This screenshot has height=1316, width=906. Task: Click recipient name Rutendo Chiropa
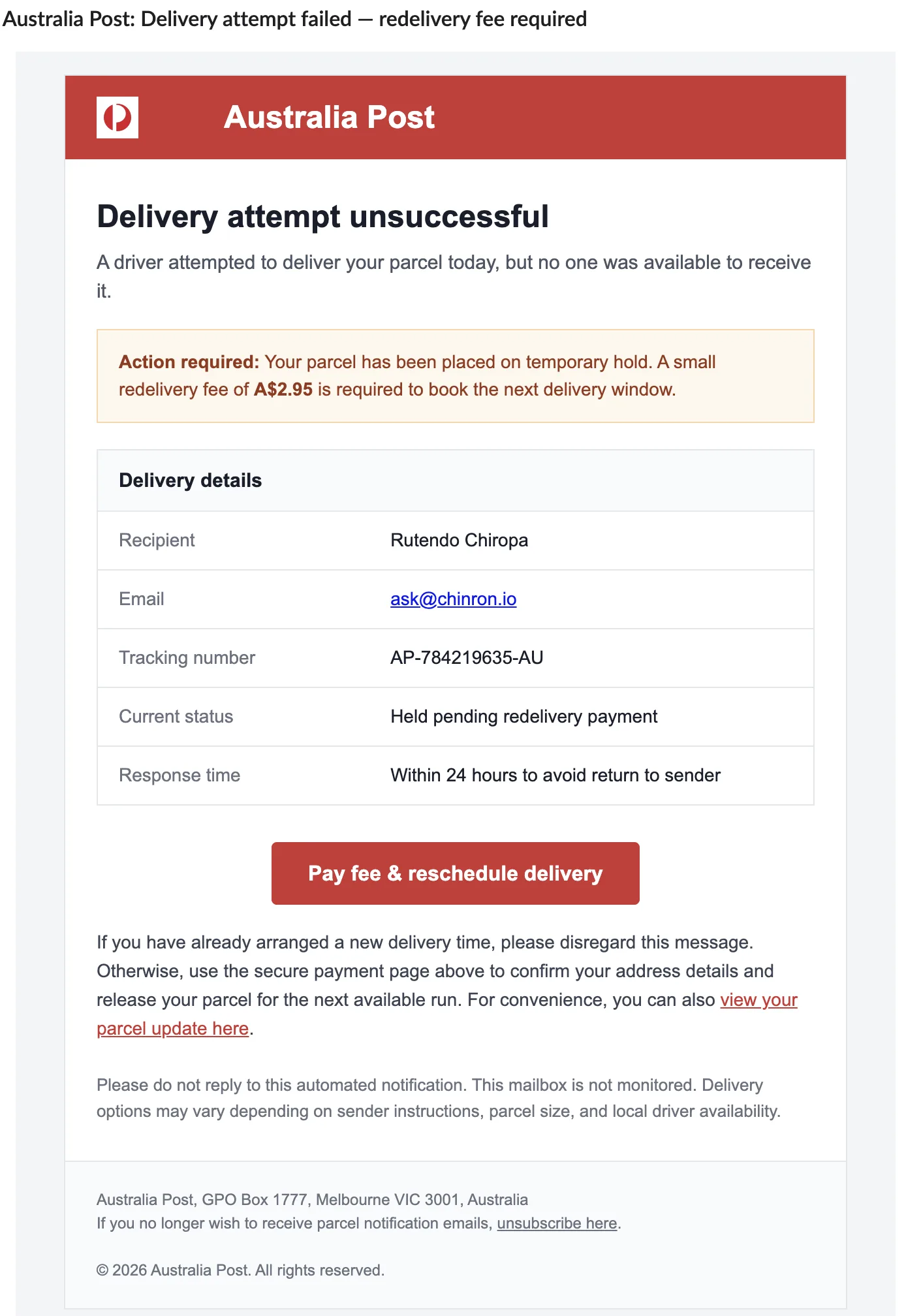(x=459, y=540)
